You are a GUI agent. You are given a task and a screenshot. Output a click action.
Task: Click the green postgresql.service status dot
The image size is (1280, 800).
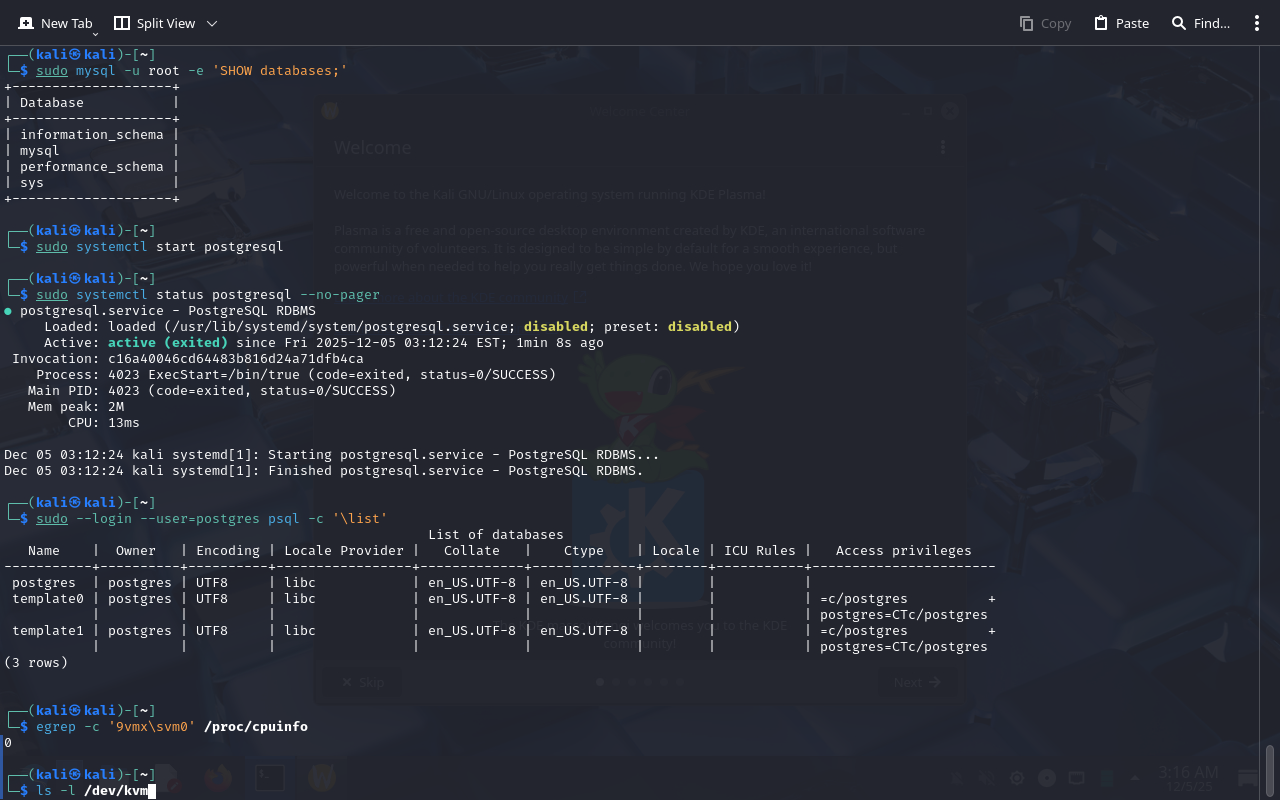click(8, 311)
